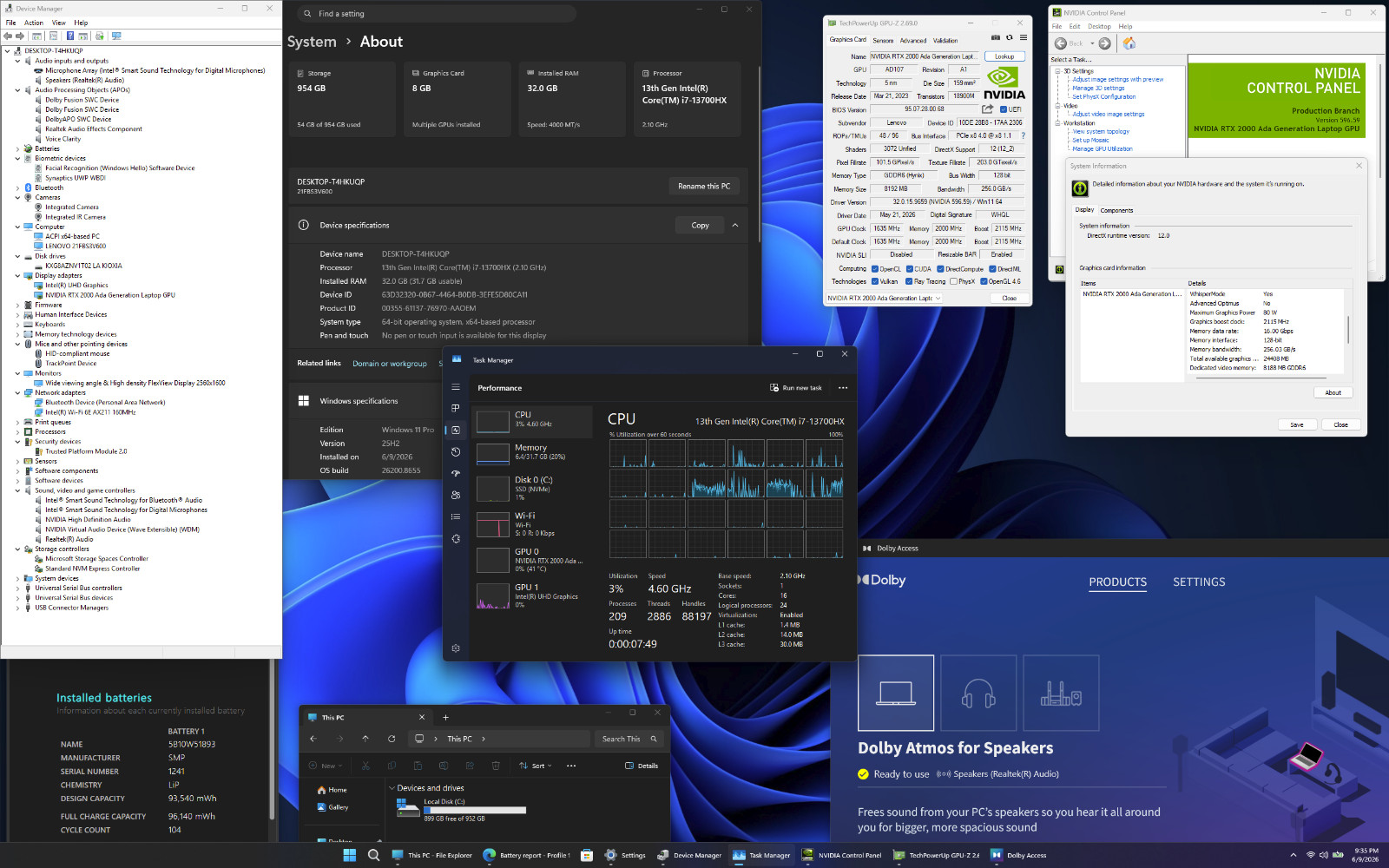The image size is (1389, 868).
Task: Click taskbar search magnifier icon
Action: (374, 855)
